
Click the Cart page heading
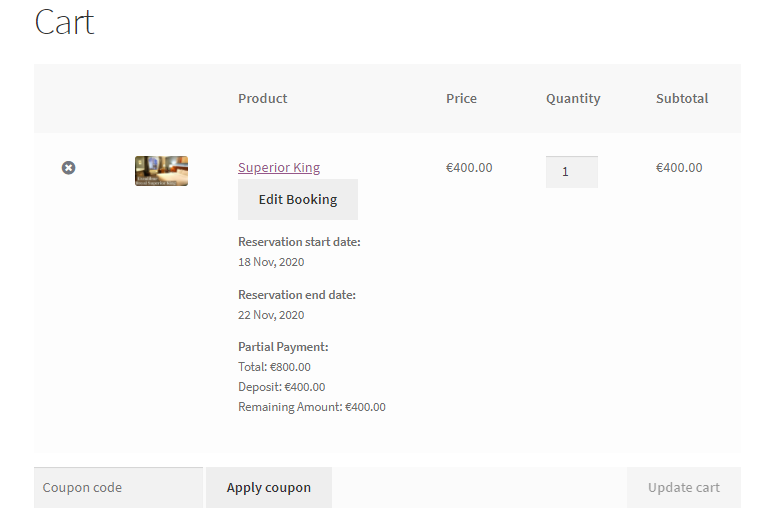point(64,22)
